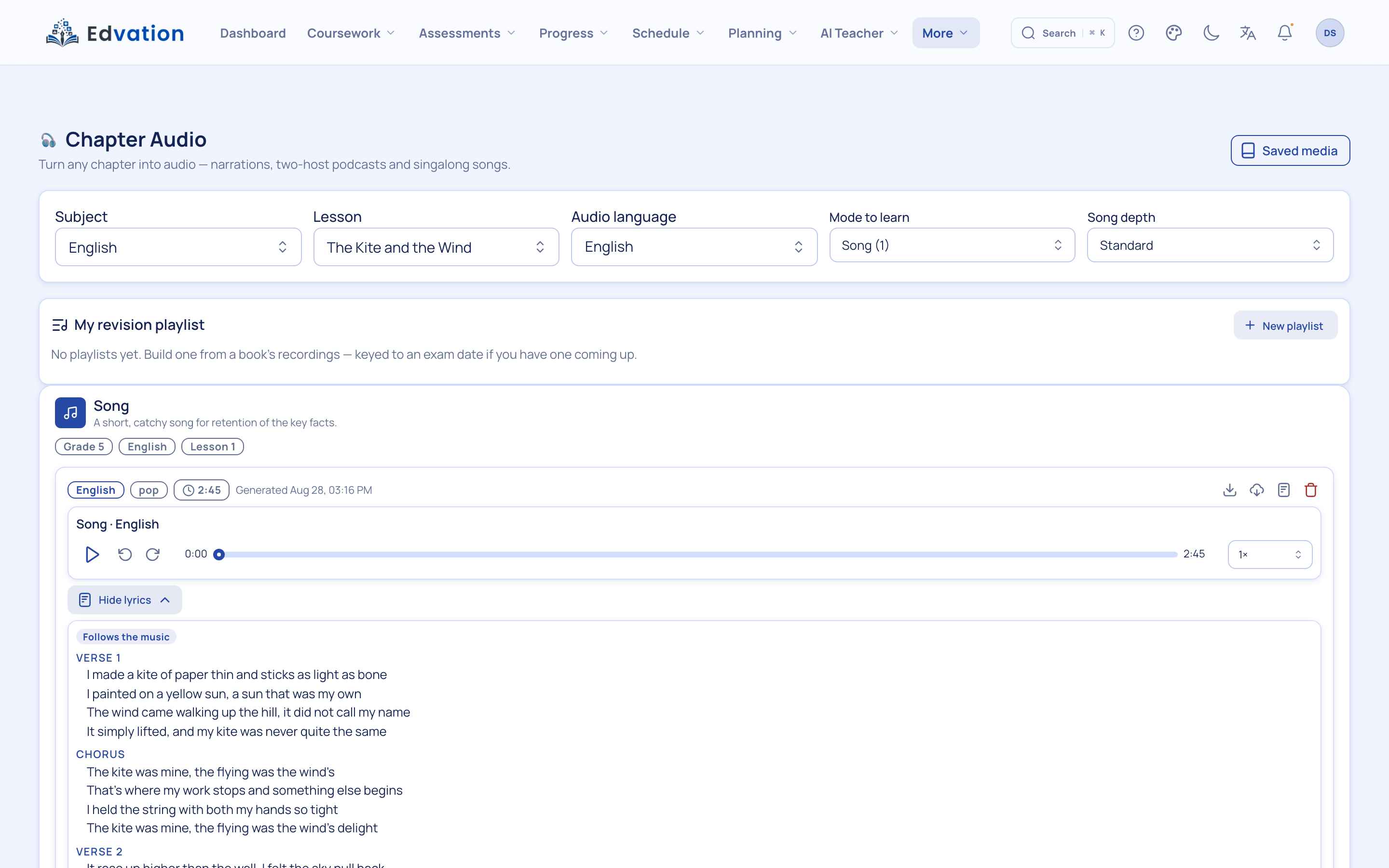Play the Song · English audio
The image size is (1389, 868).
pos(92,555)
